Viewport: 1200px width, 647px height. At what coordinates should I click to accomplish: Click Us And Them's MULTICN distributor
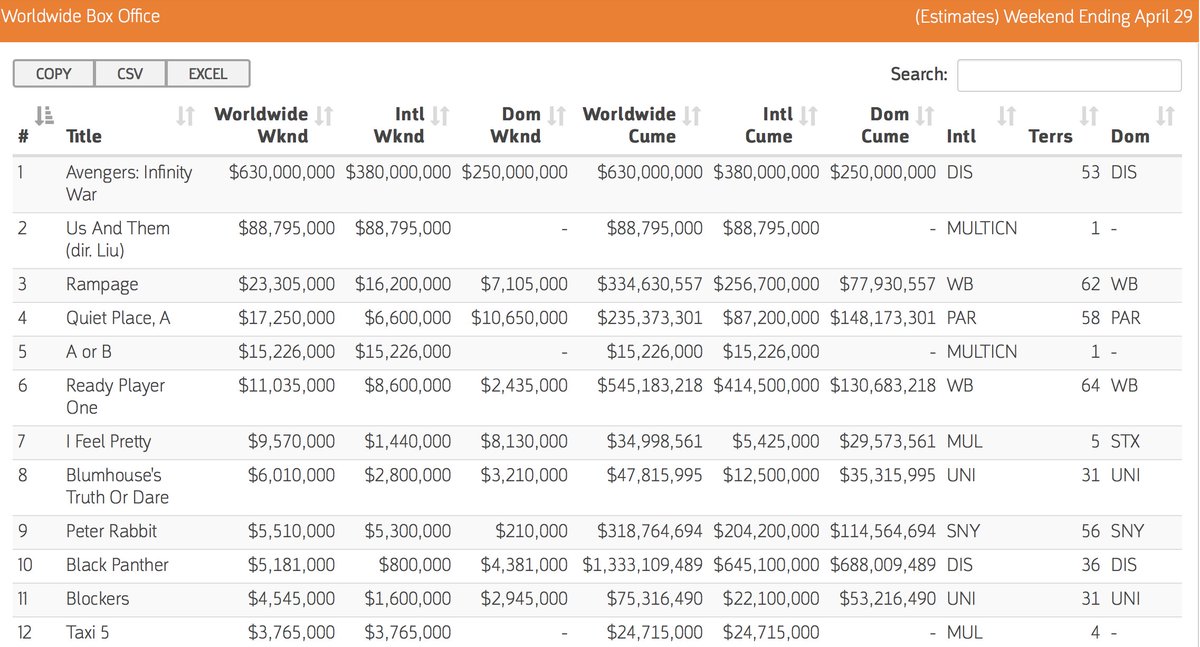pyautogui.click(x=981, y=228)
